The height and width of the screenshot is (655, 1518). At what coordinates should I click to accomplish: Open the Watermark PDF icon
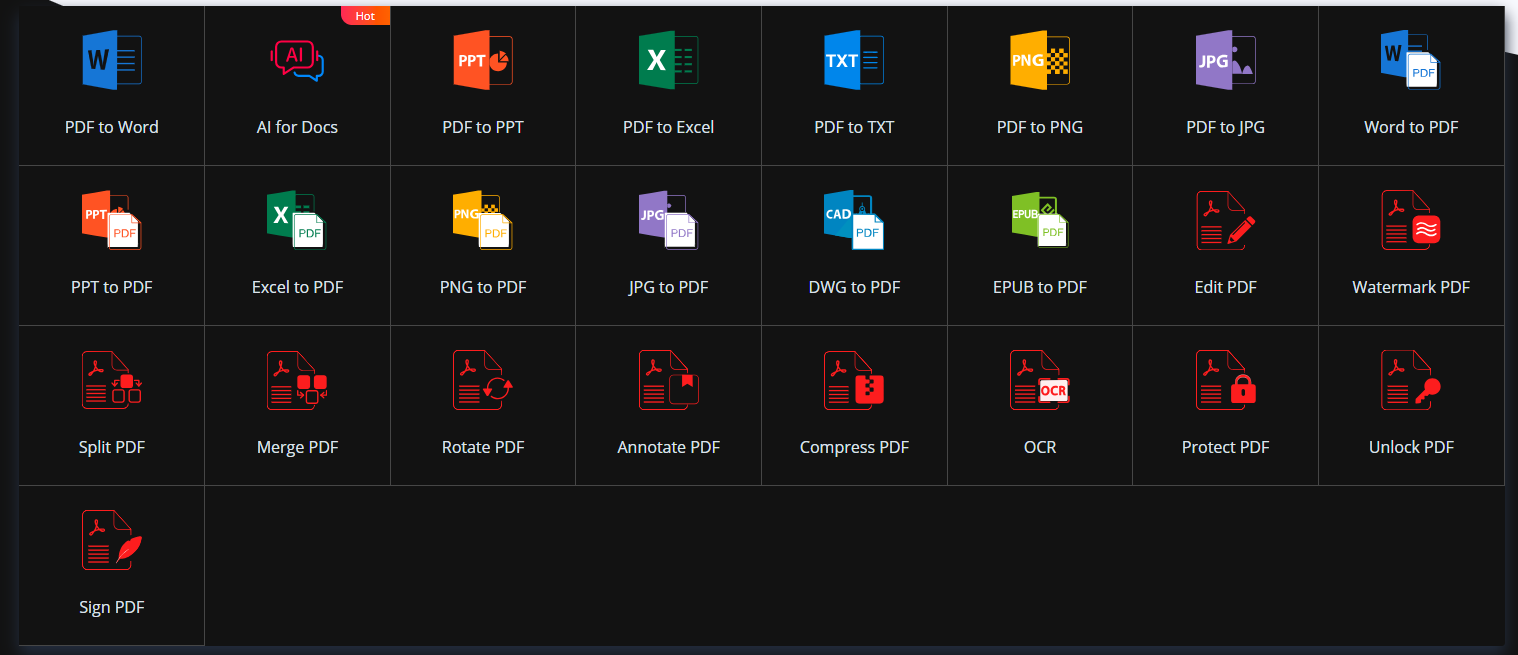coord(1411,220)
